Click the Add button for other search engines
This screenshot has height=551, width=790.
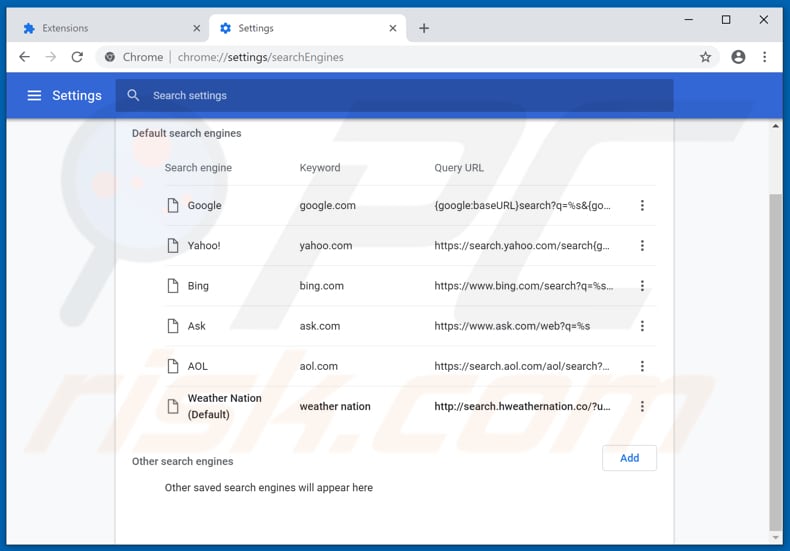click(x=629, y=458)
